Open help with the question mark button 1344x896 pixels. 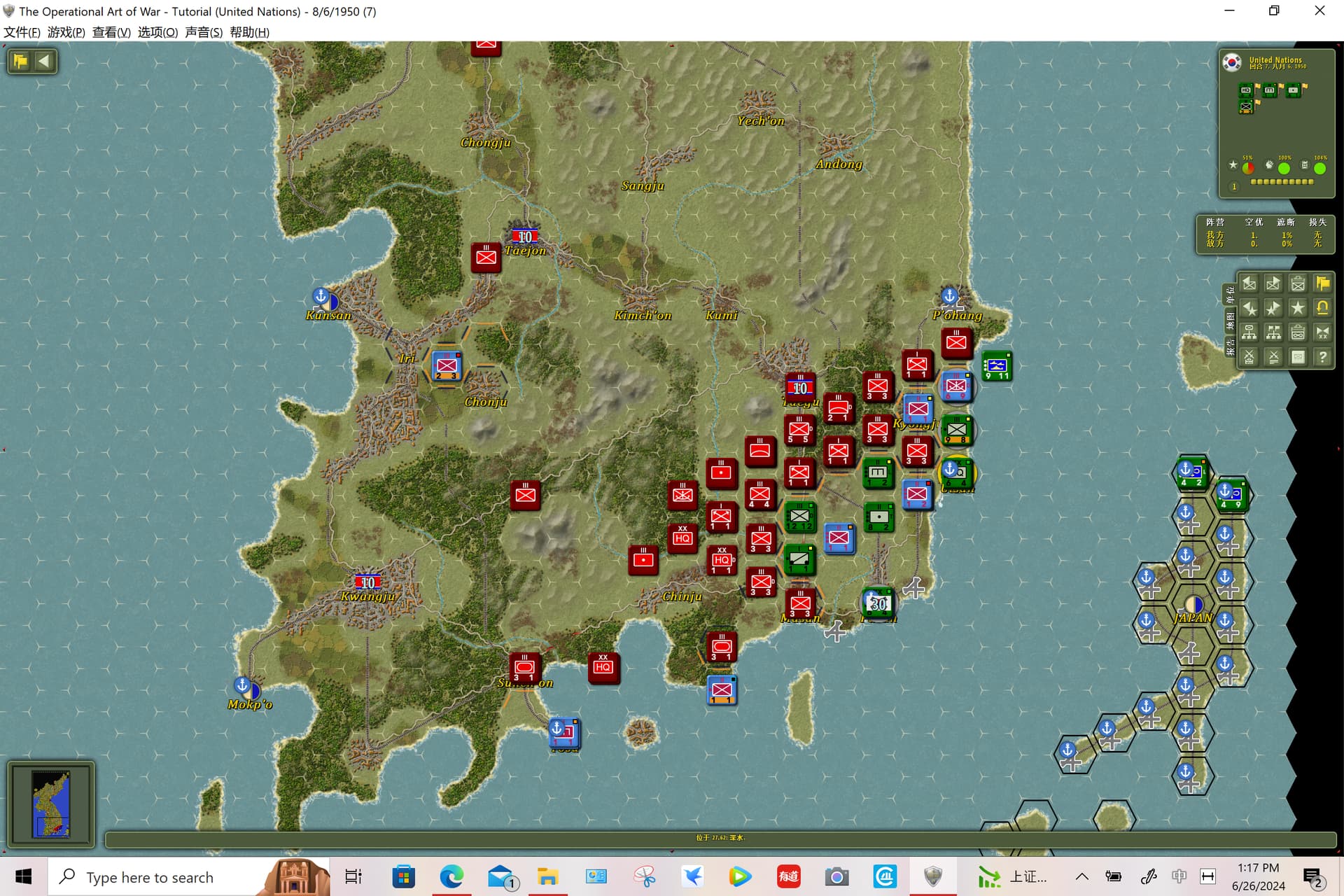pos(1322,357)
